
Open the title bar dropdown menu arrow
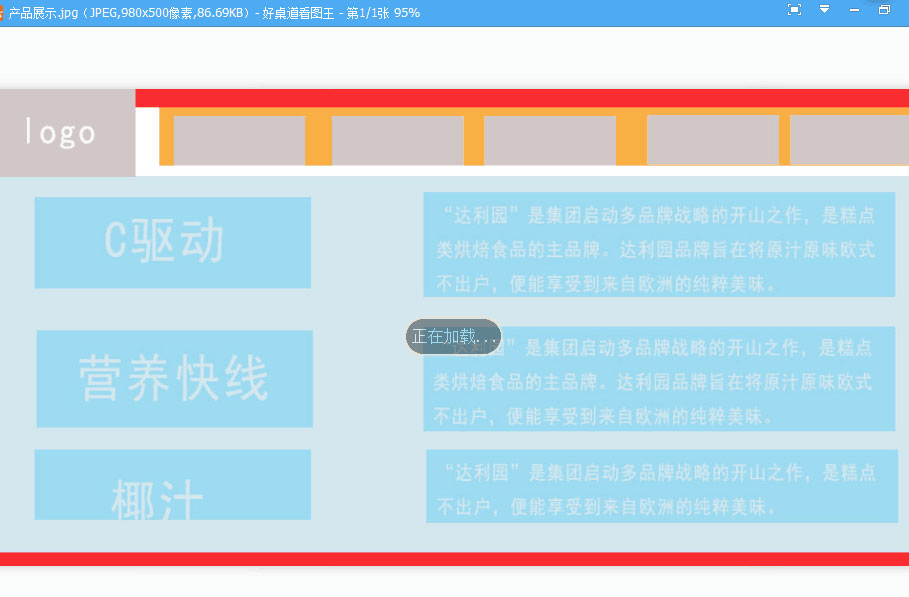[x=824, y=9]
